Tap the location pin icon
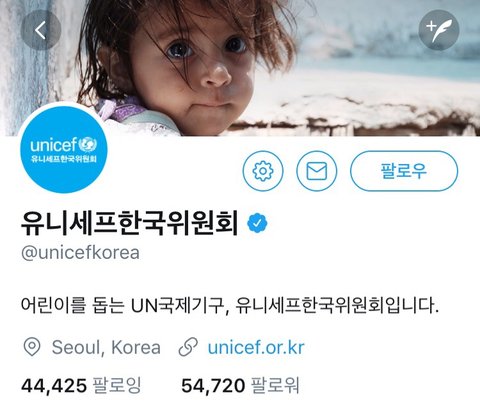Viewport: 480px width, 410px height. pos(32,347)
